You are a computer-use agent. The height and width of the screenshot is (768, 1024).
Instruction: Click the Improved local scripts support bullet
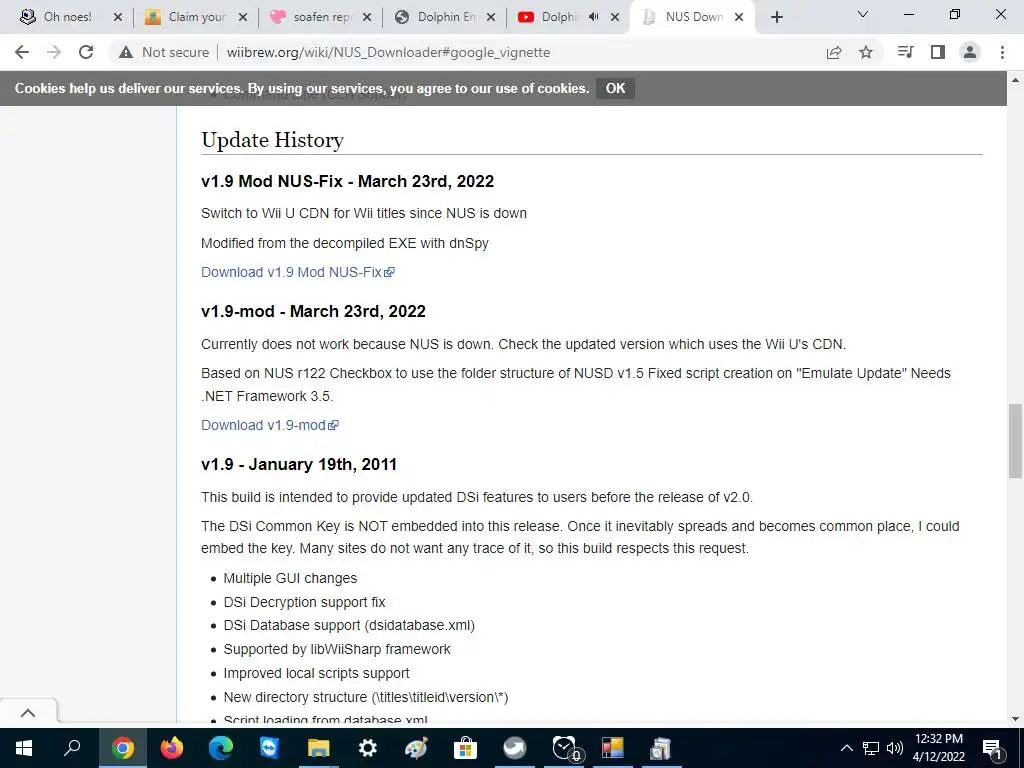tap(316, 673)
